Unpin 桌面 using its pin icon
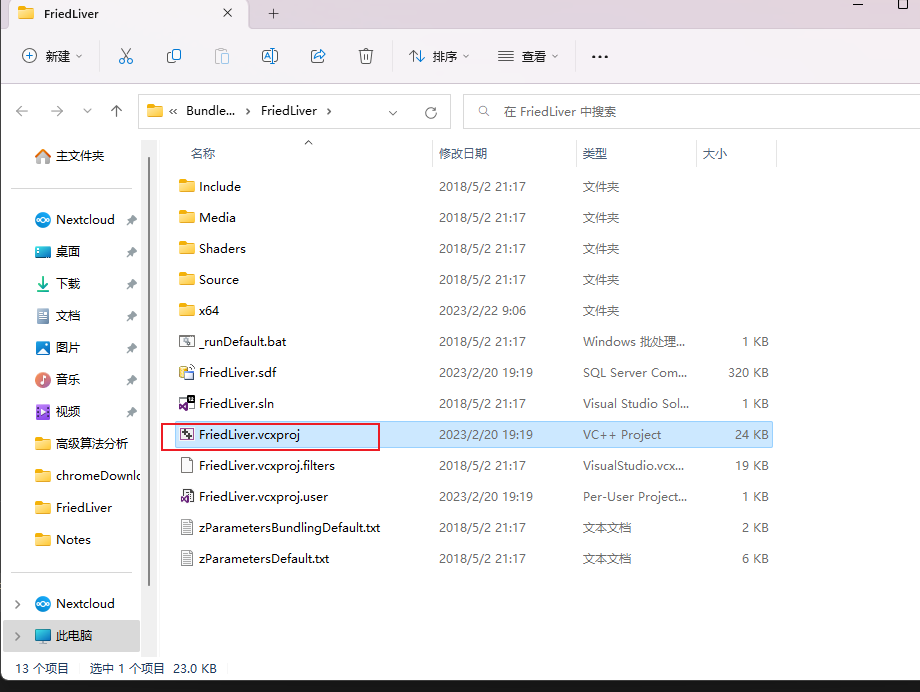The width and height of the screenshot is (920, 692). pyautogui.click(x=131, y=252)
